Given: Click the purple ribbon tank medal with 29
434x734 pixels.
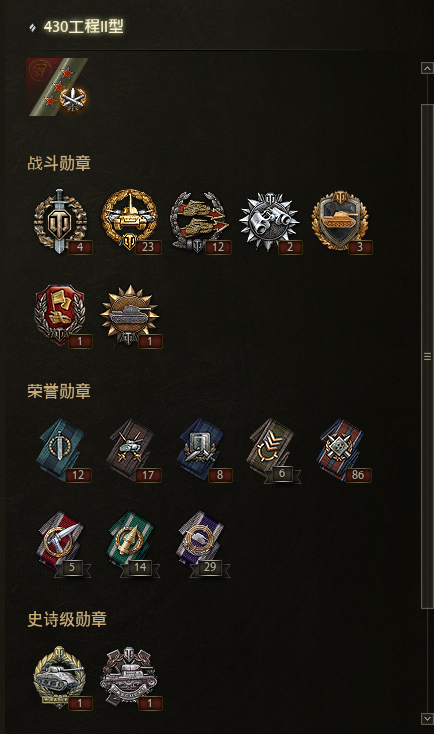Looking at the screenshot, I should [x=201, y=543].
